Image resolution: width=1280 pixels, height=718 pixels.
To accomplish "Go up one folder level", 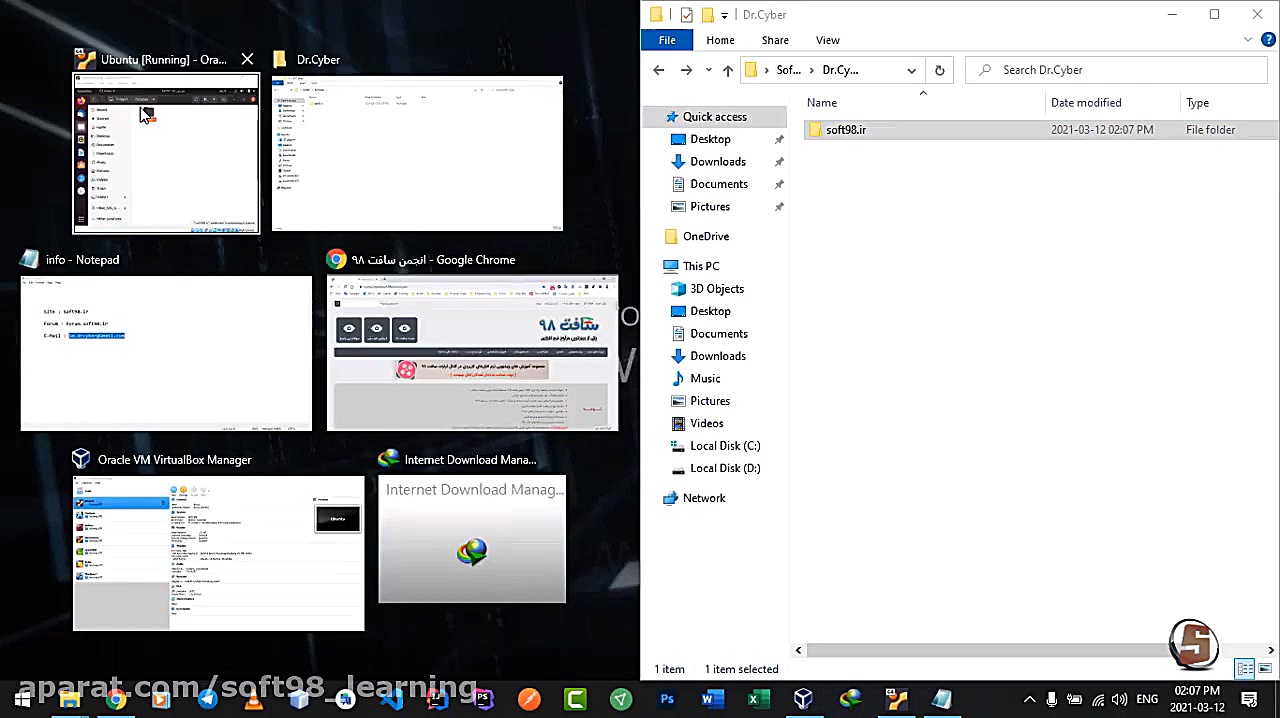I will click(x=728, y=70).
